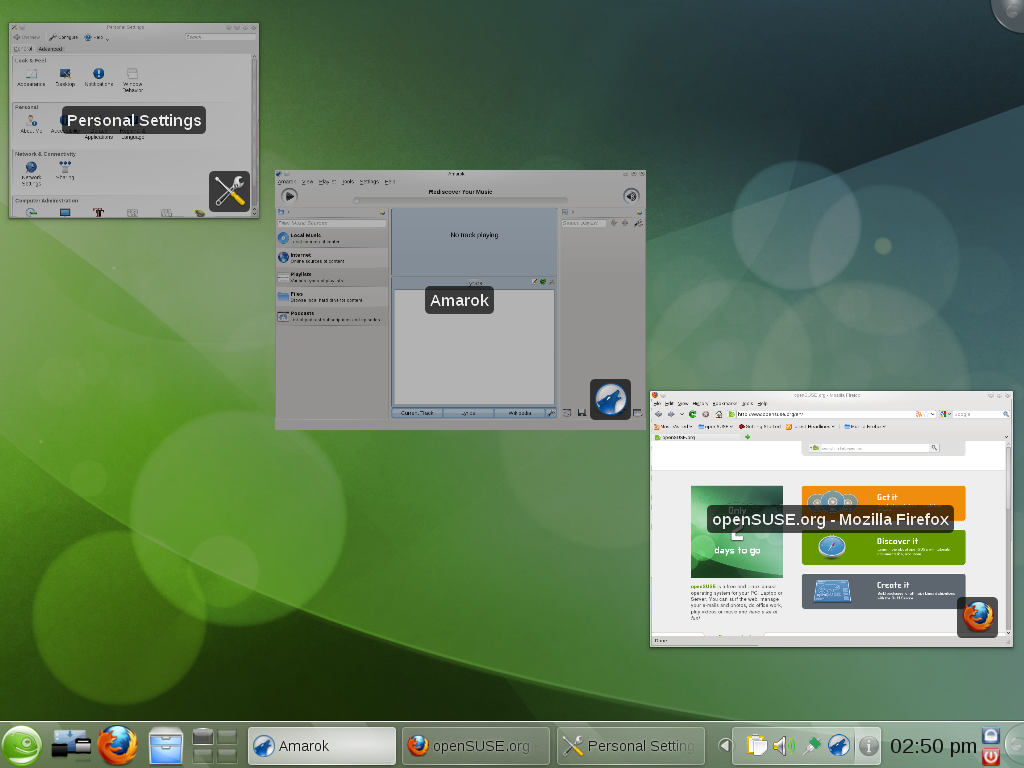Mute audio with Amarok's volume icon
Viewport: 1024px width, 768px height.
(x=631, y=197)
